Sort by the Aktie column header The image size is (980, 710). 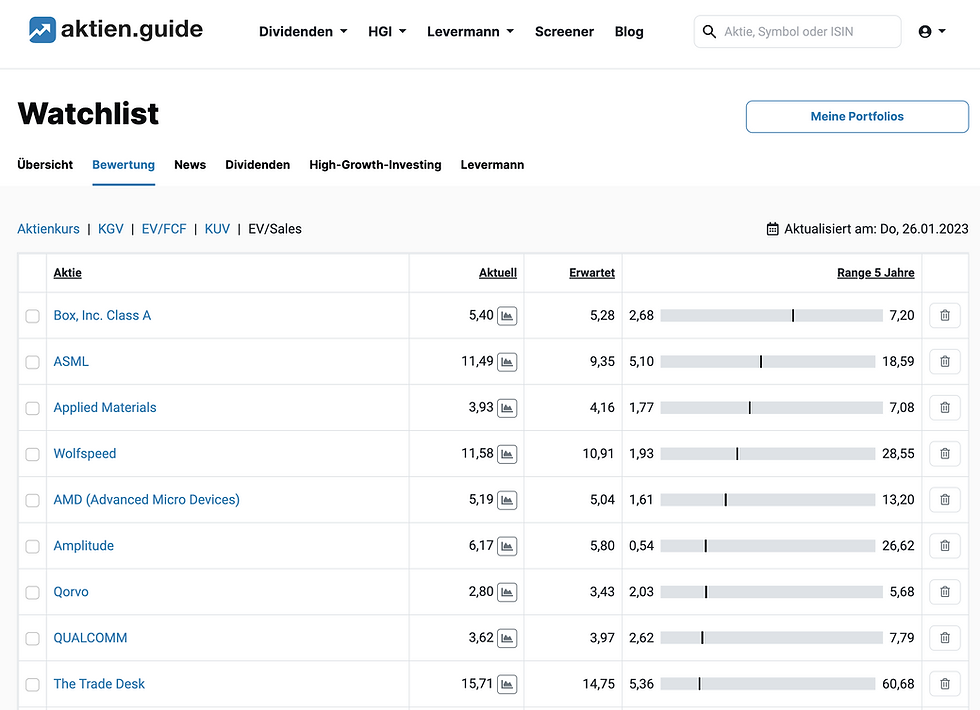tap(68, 272)
